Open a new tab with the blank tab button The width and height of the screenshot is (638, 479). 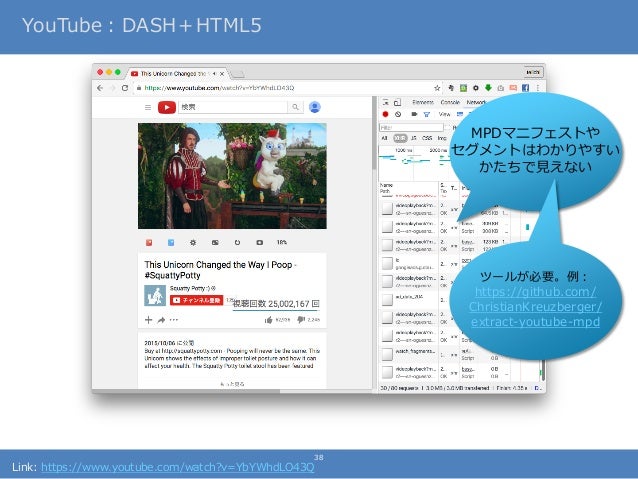237,74
